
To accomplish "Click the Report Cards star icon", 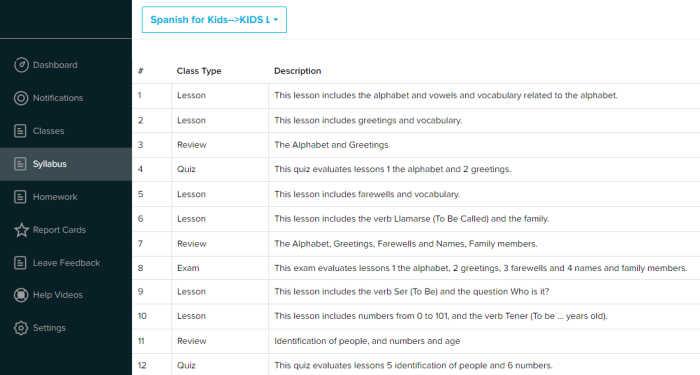I will (x=21, y=230).
